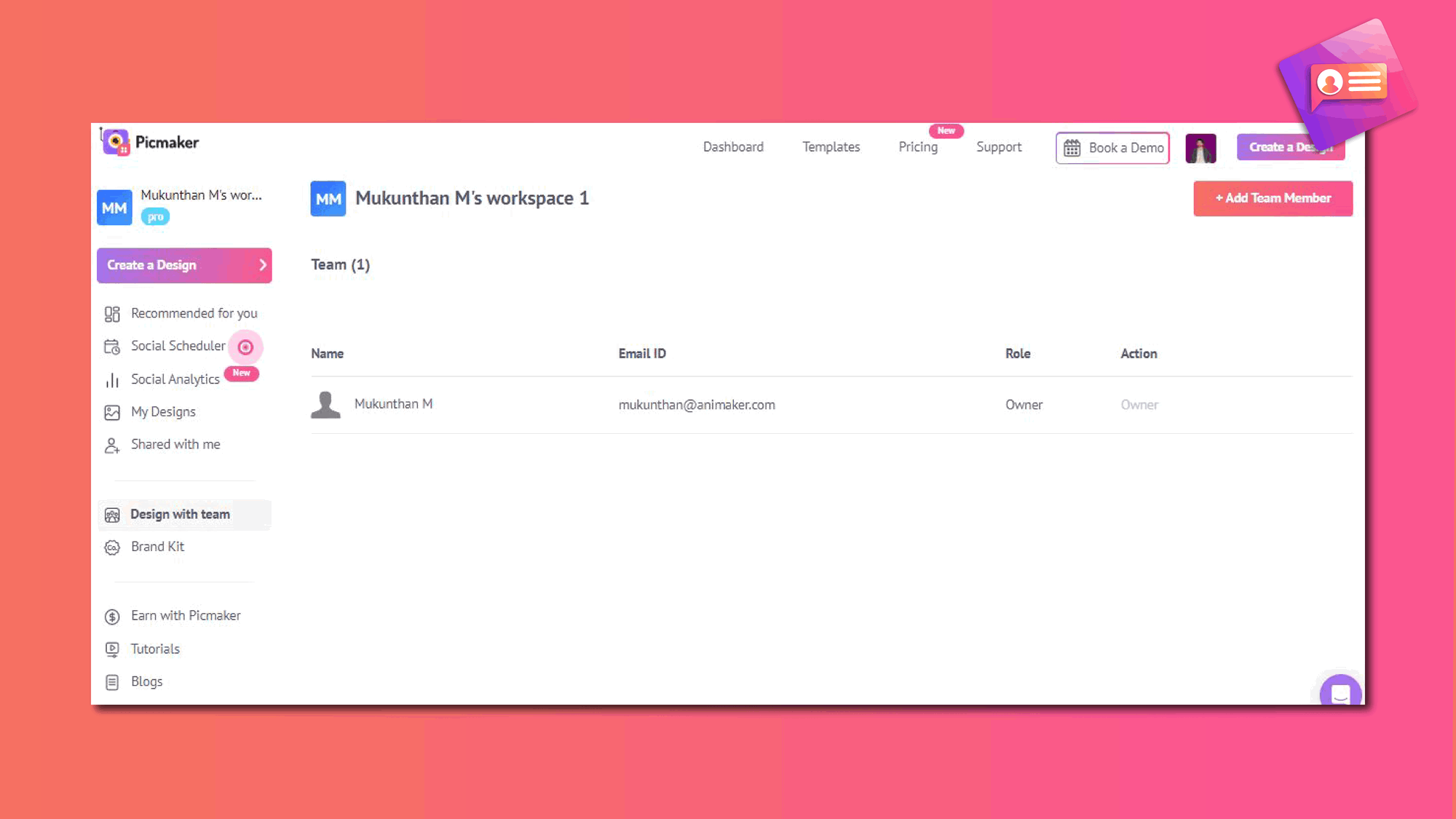Click the Role column header
The width and height of the screenshot is (1456, 819).
(1018, 354)
